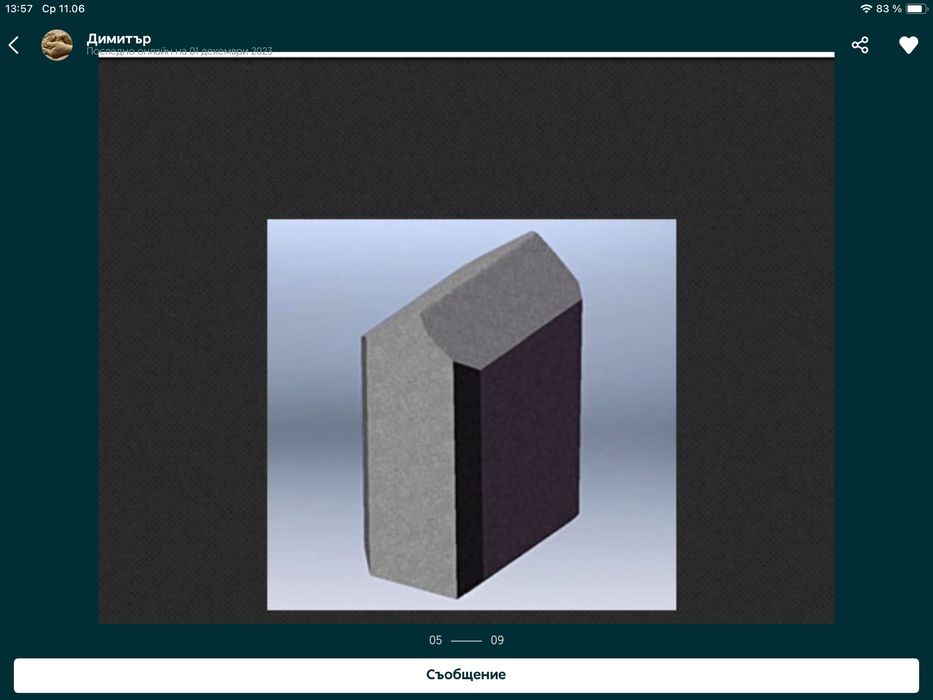This screenshot has height=700, width=933.
Task: Toggle favorite heart icon
Action: point(908,45)
